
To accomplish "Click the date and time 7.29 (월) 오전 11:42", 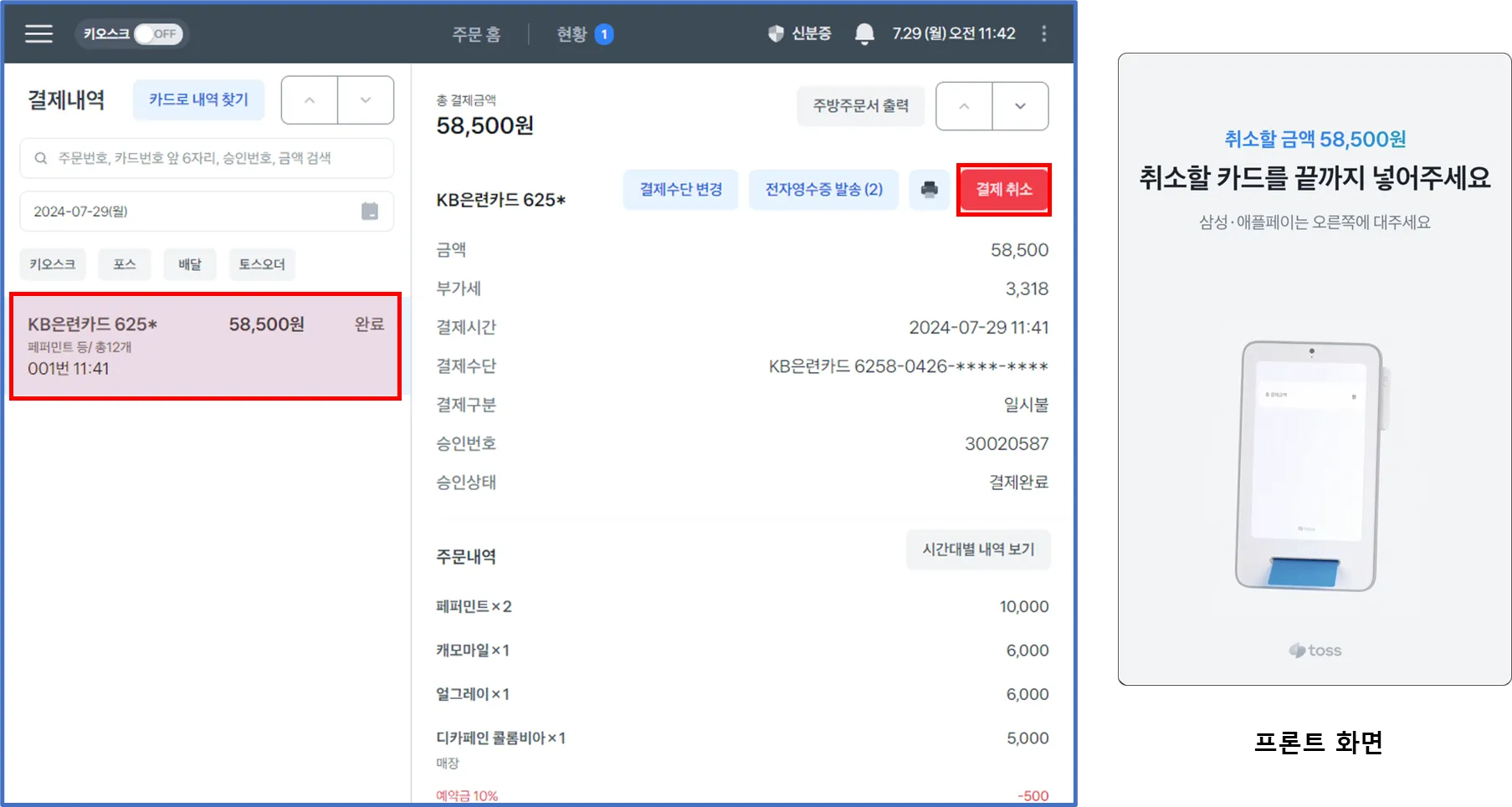I will point(954,33).
